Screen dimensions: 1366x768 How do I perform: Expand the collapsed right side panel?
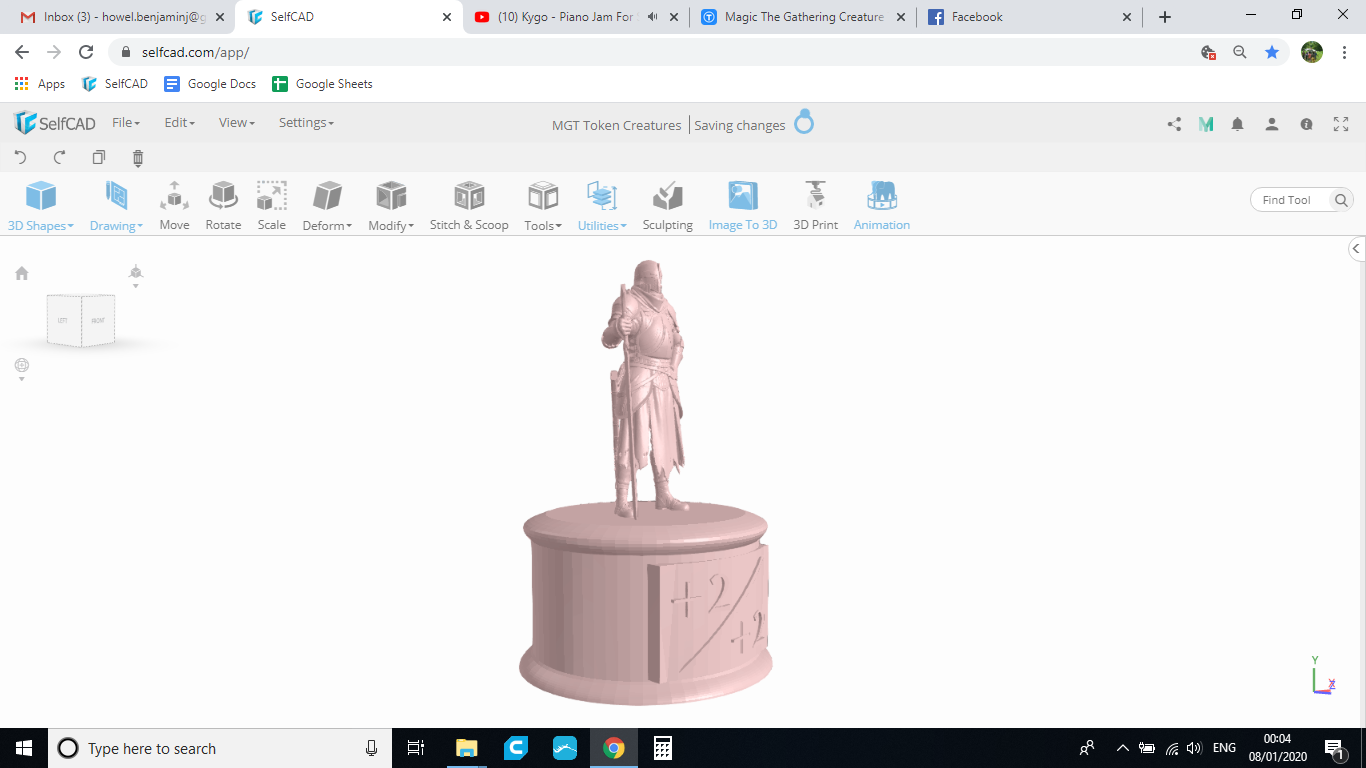tap(1356, 249)
